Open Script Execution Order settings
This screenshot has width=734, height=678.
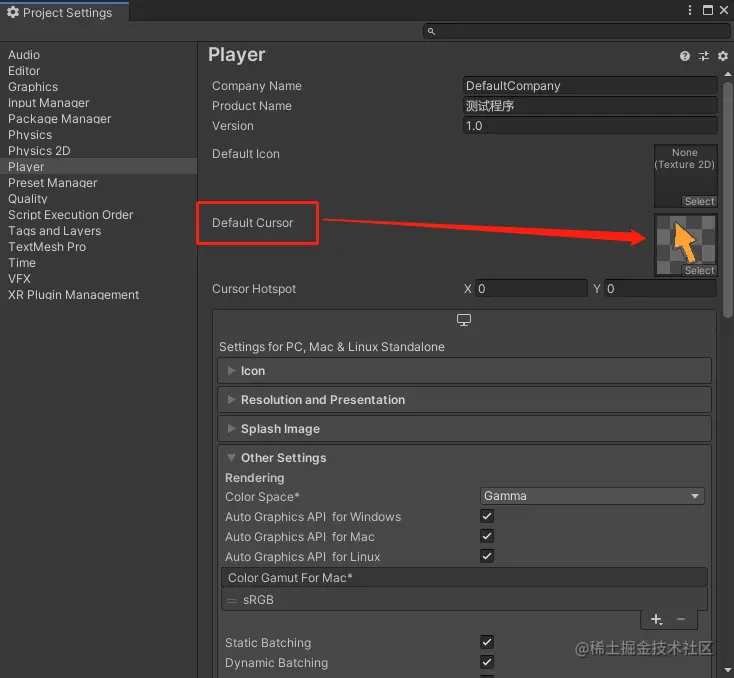[98, 215]
